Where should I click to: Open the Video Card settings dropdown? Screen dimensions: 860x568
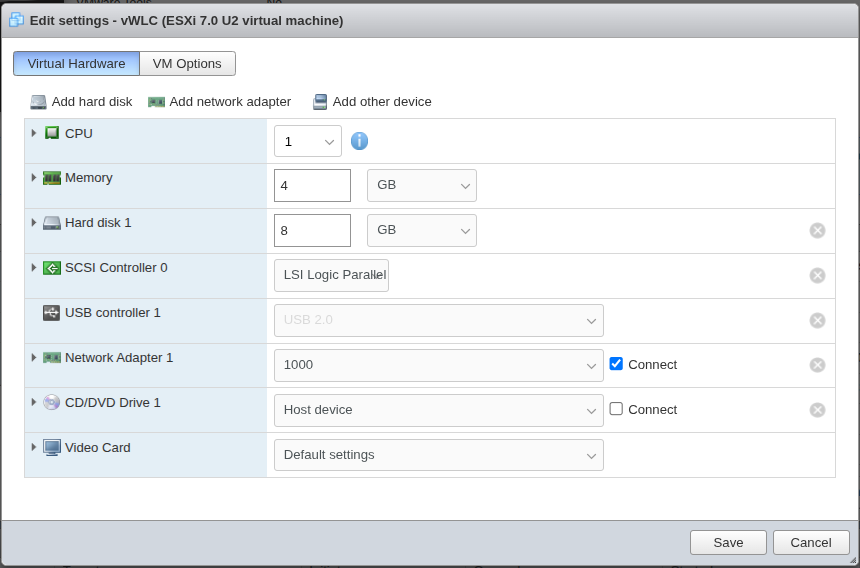(438, 455)
